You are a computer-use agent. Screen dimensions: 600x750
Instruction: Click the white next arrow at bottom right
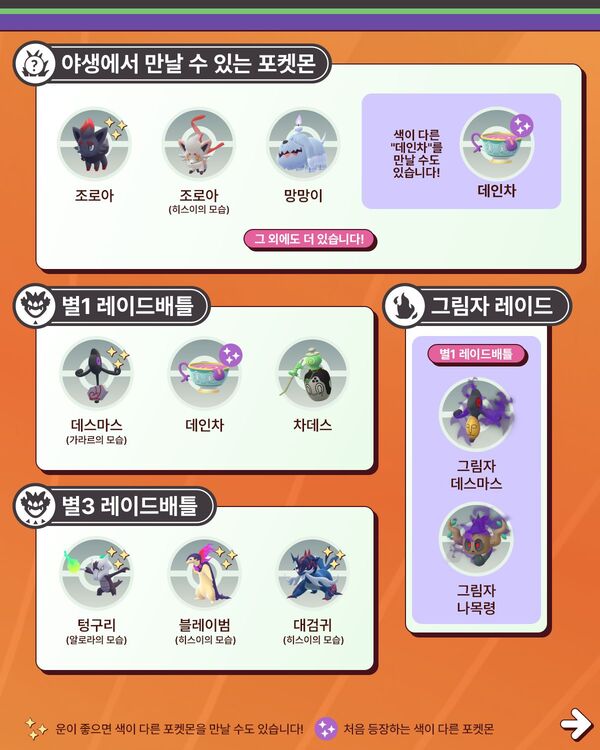click(x=576, y=725)
